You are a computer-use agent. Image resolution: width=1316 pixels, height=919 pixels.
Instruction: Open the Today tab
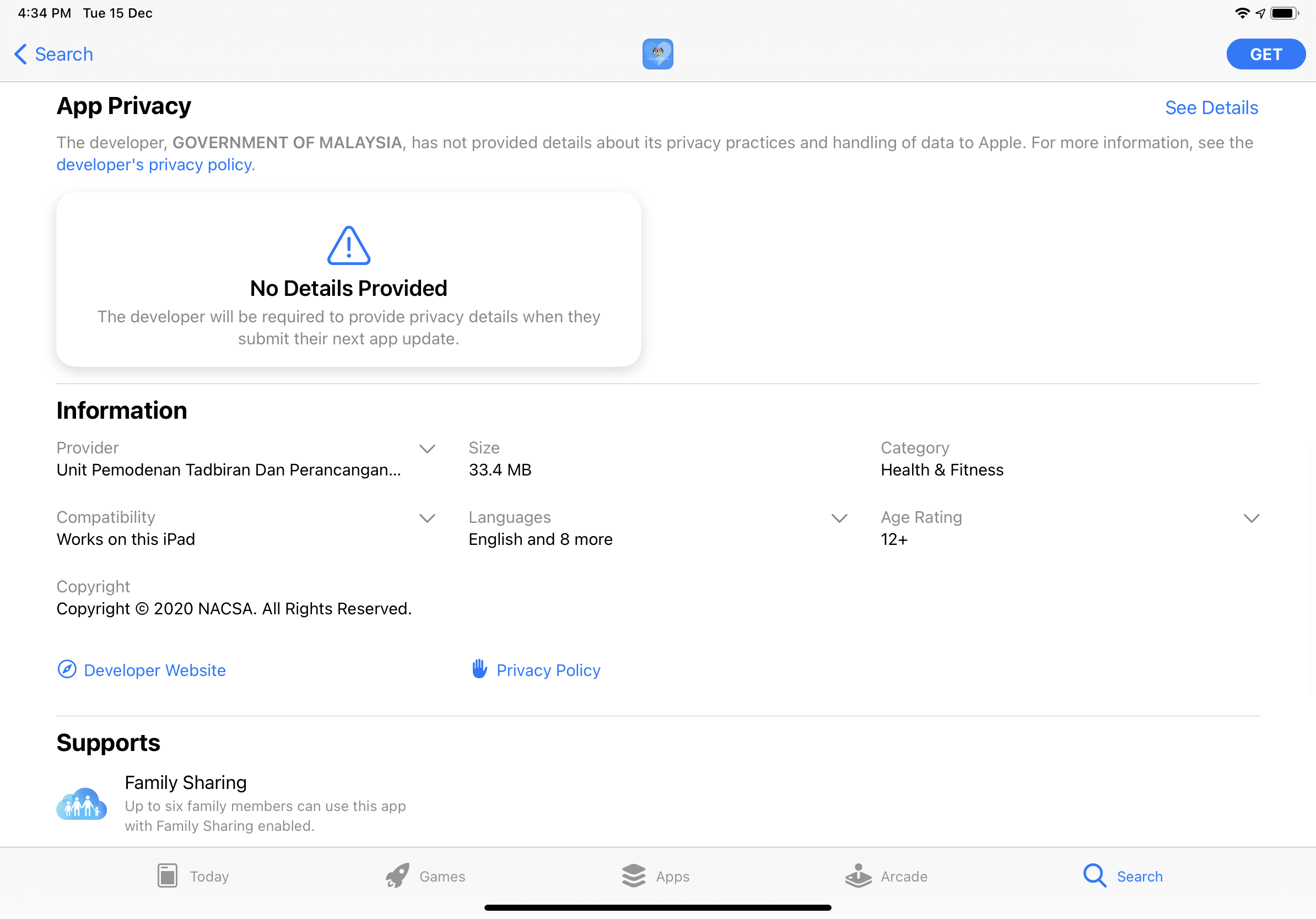193,875
